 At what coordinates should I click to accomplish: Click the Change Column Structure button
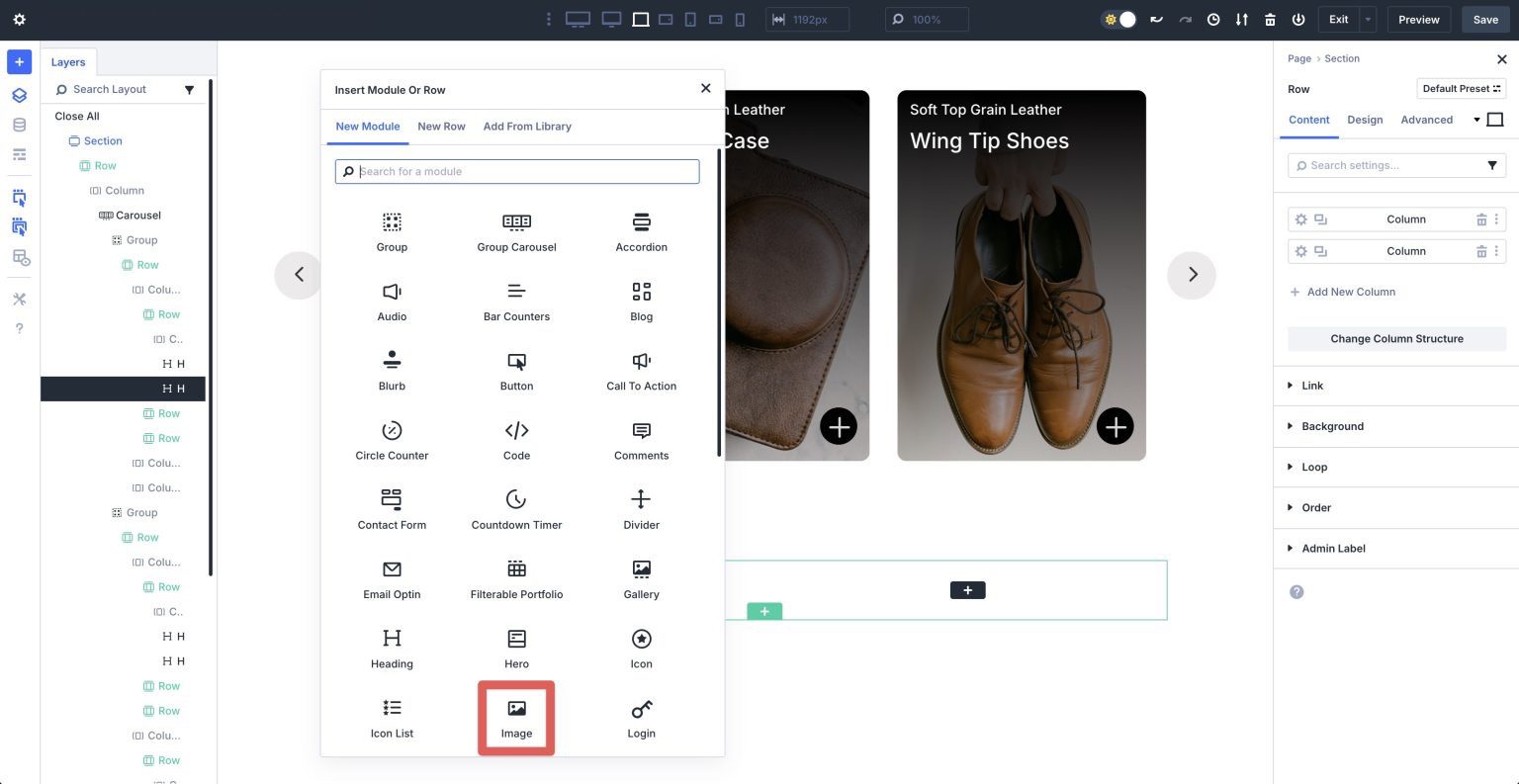click(x=1395, y=338)
